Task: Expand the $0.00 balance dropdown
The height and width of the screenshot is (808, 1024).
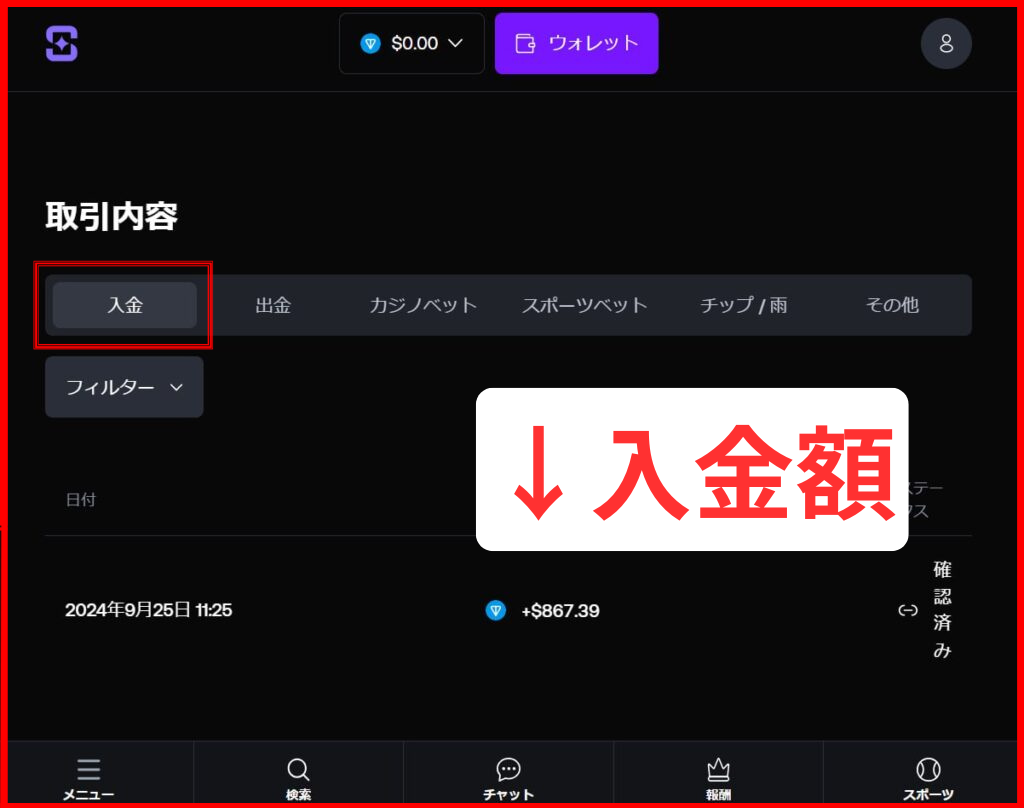Action: (411, 43)
